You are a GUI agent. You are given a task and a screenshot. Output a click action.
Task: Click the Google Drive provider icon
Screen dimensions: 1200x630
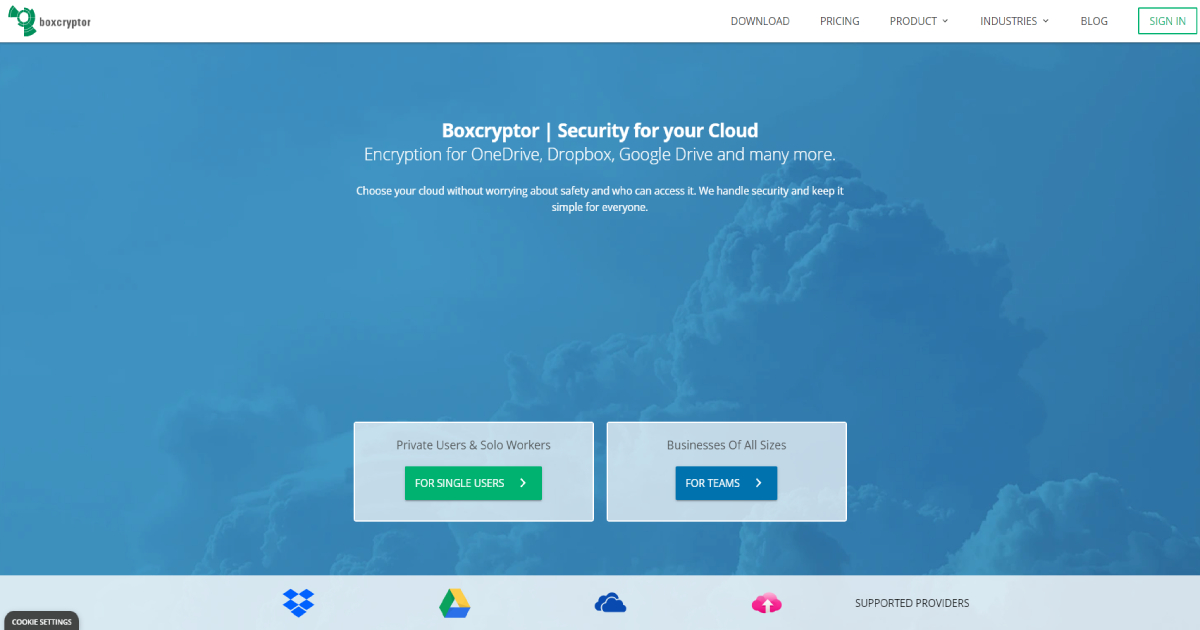click(454, 603)
